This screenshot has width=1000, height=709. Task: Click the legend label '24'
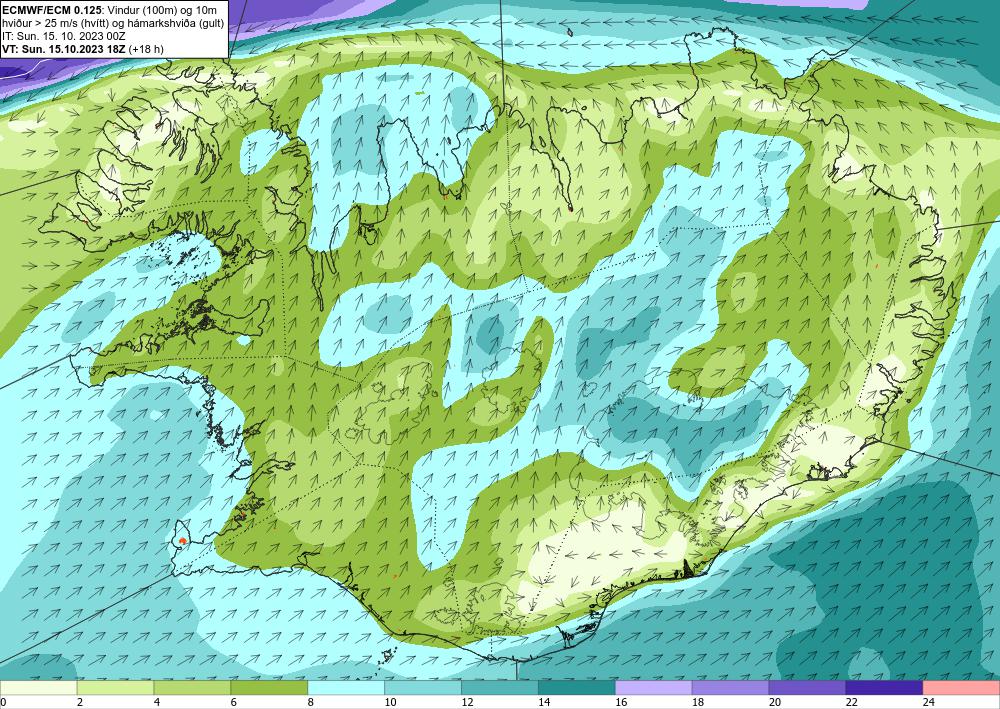pyautogui.click(x=928, y=702)
